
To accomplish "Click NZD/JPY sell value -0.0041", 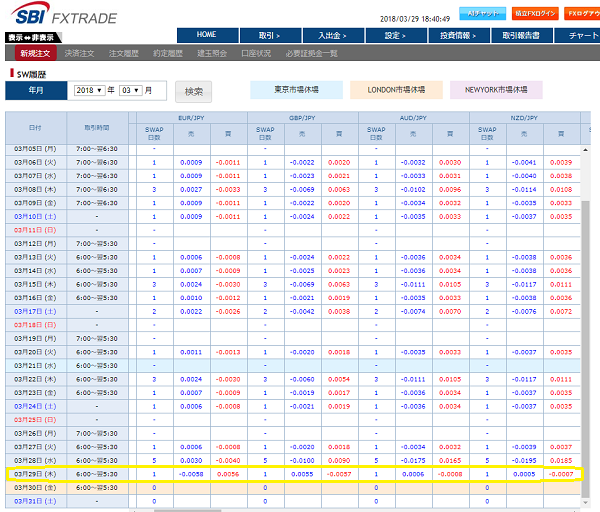I will click(524, 163).
